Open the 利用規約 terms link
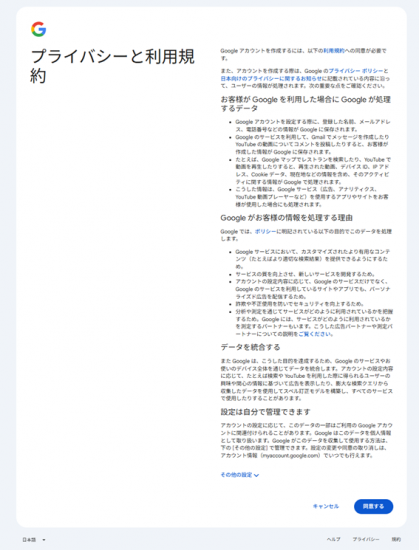This screenshot has width=419, height=550. [334, 51]
